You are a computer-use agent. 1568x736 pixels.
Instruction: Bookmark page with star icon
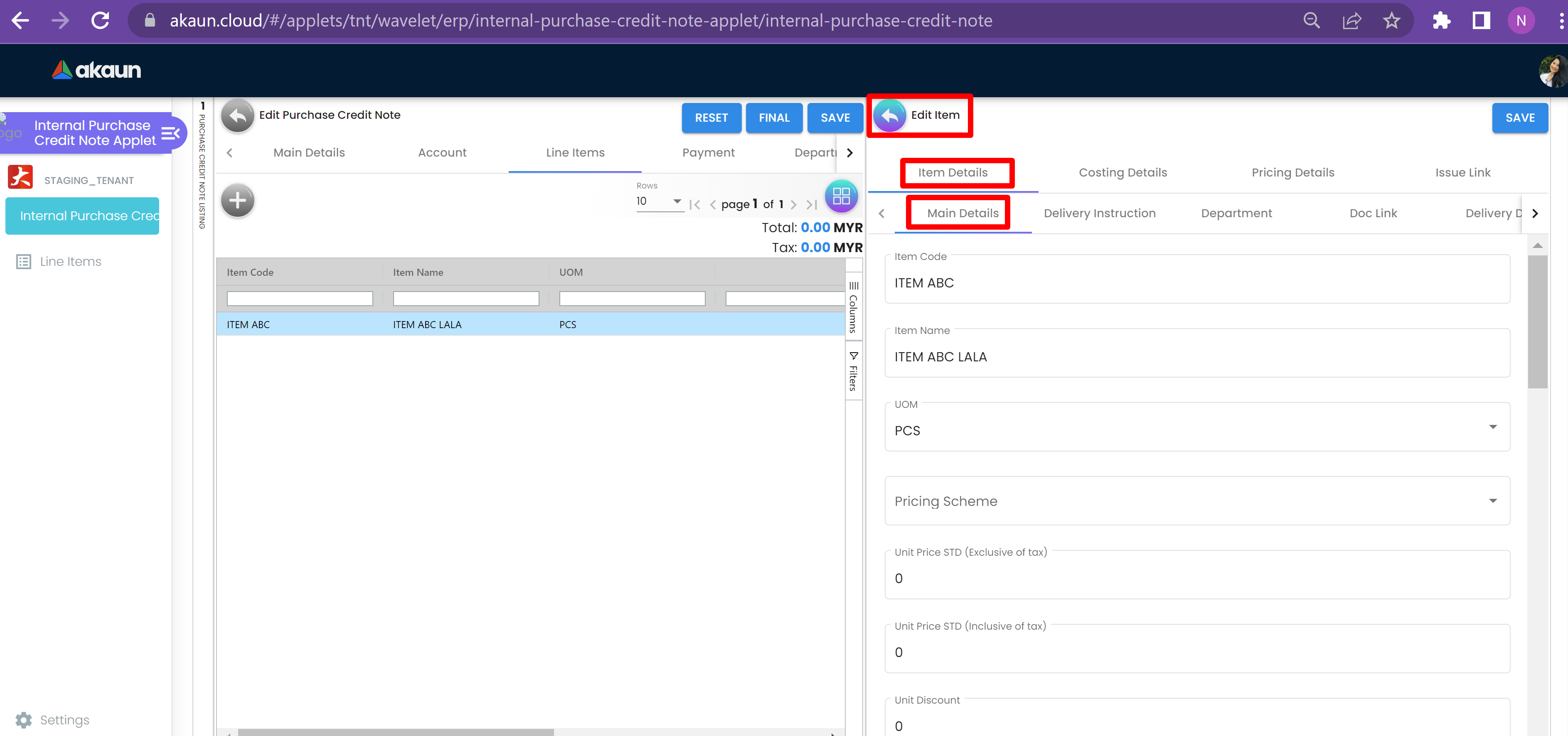(1391, 21)
